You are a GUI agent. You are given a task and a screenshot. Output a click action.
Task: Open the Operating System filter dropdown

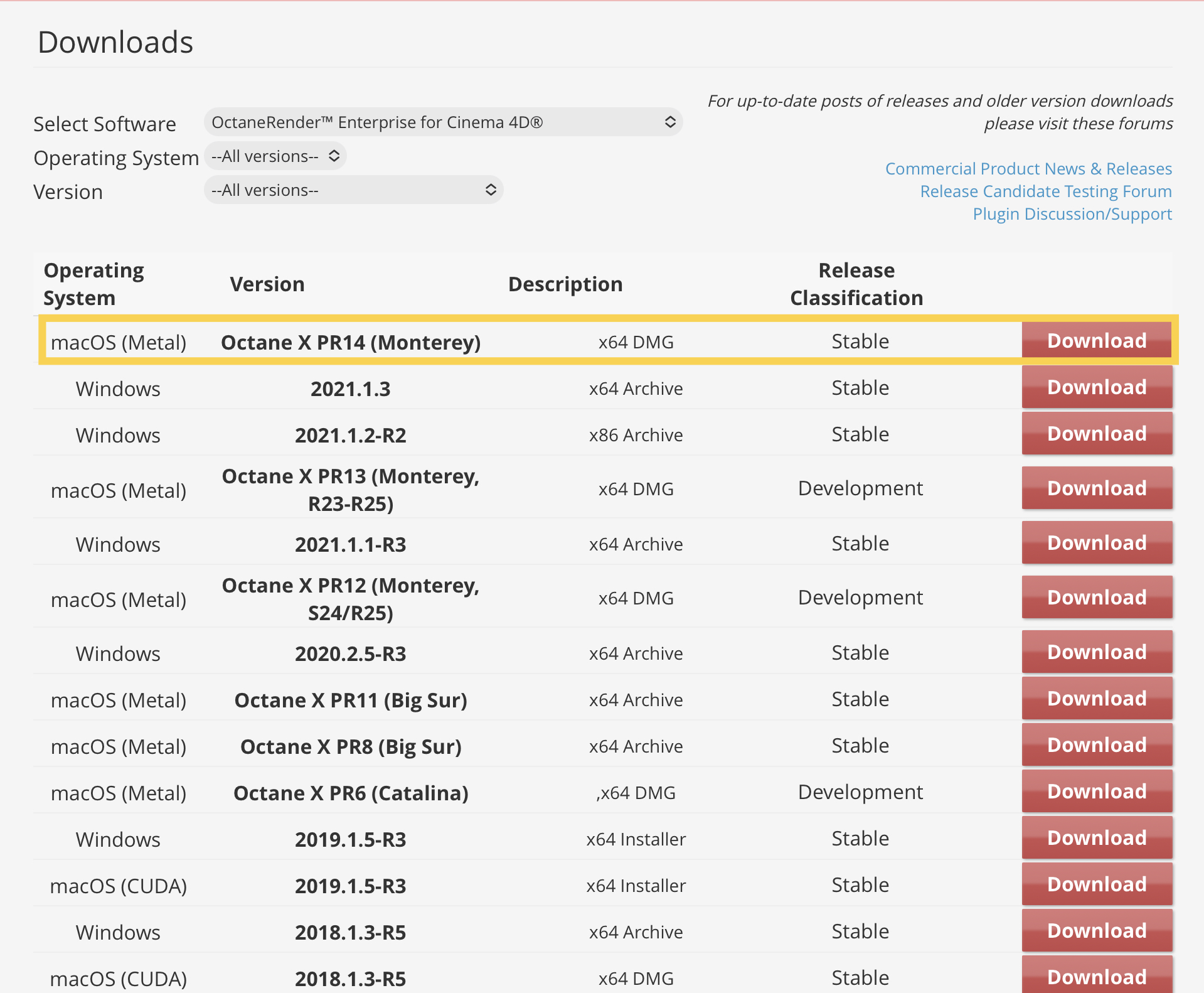275,156
